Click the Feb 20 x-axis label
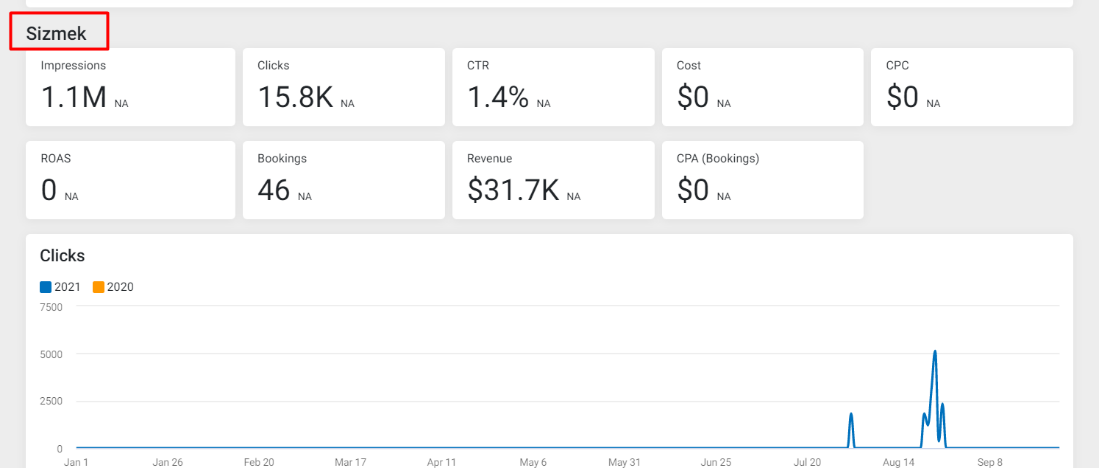This screenshot has height=468, width=1099. point(259,462)
